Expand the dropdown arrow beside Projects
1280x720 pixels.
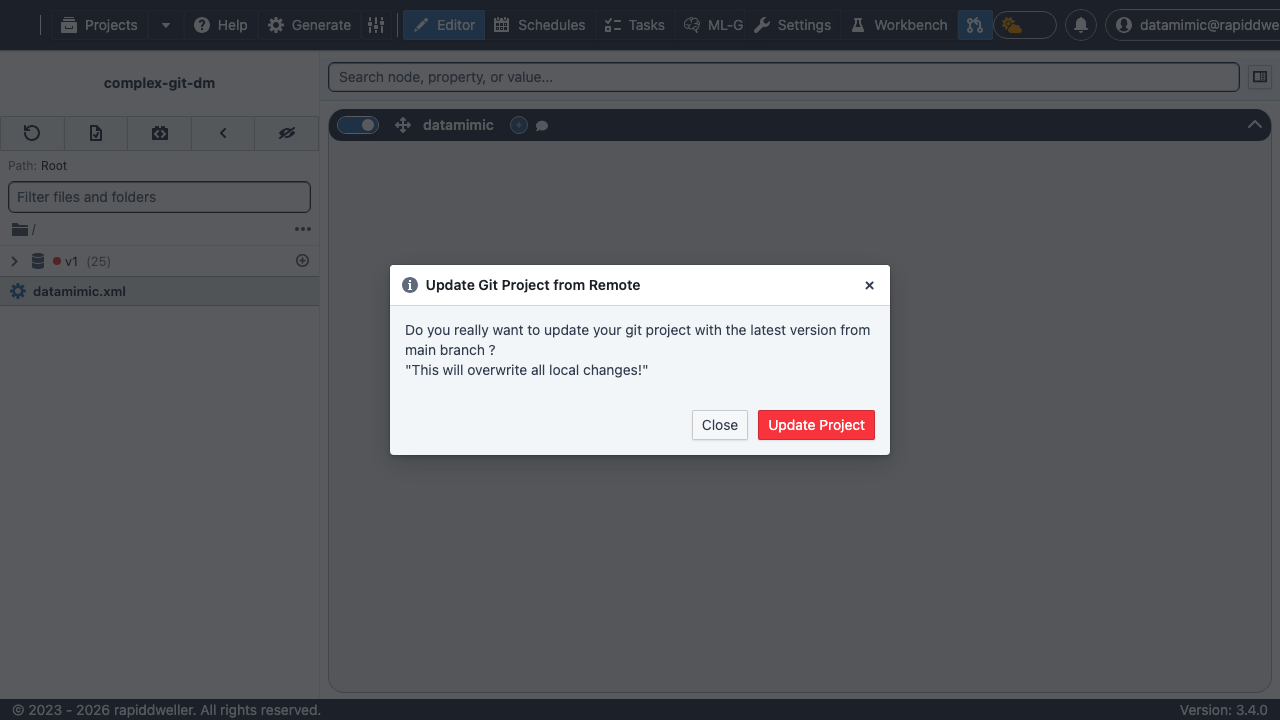coord(166,25)
